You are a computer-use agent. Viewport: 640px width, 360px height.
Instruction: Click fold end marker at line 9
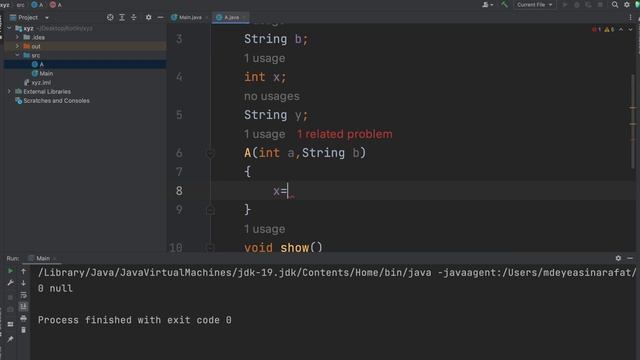pos(210,210)
